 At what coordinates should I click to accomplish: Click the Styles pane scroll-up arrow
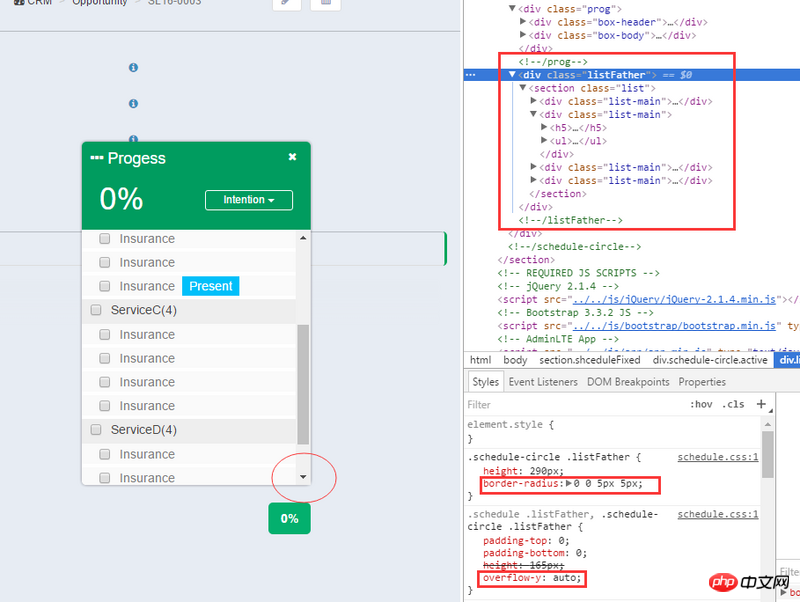pos(768,424)
